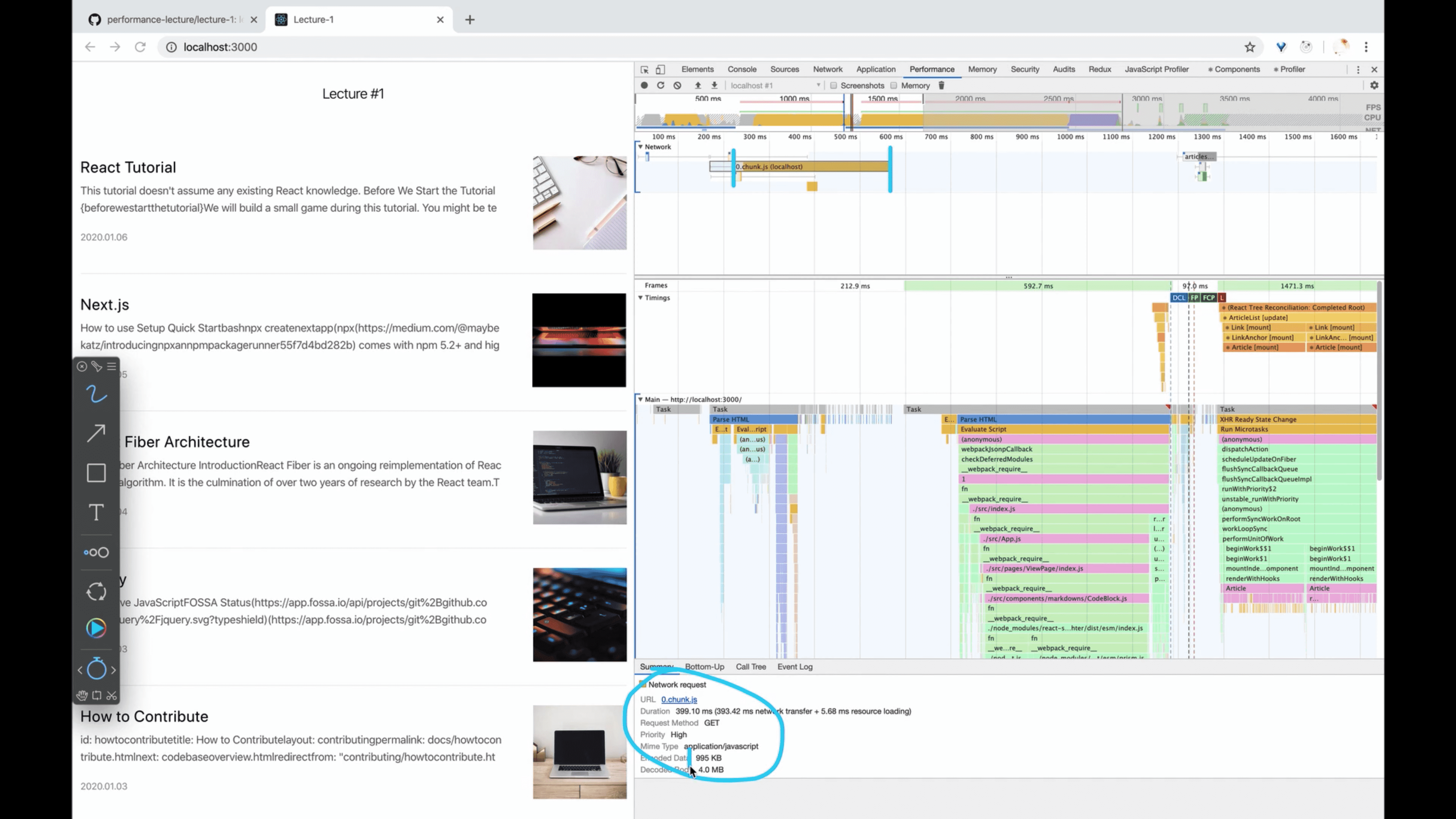Click the save profile download icon

[x=714, y=85]
